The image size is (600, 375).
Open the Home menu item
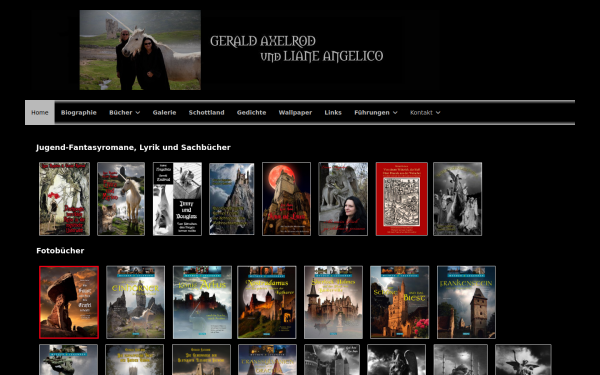click(x=40, y=112)
